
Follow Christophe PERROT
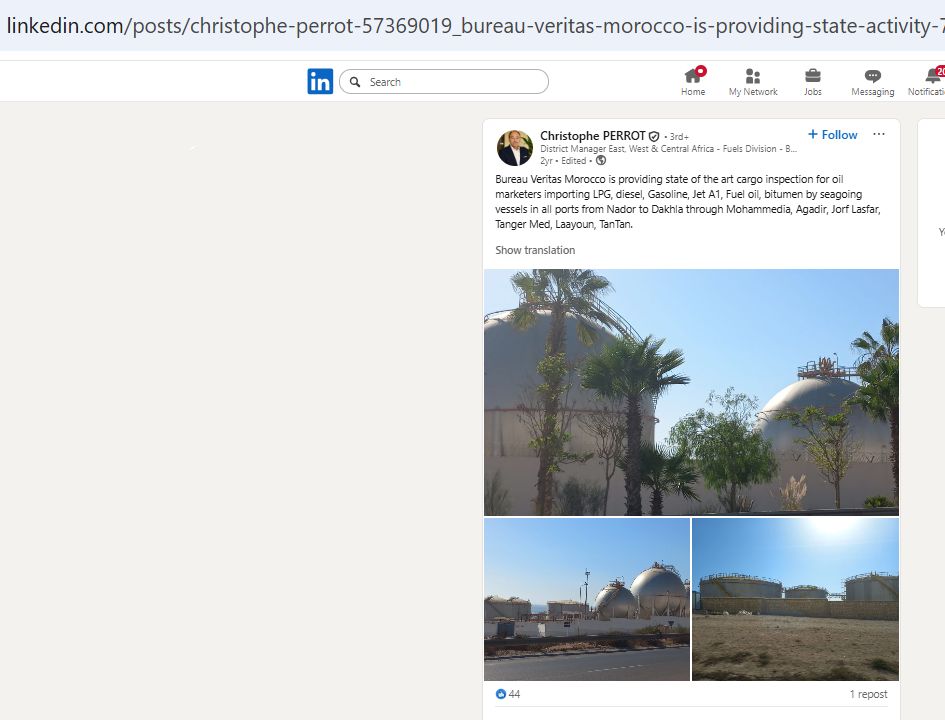tap(832, 134)
